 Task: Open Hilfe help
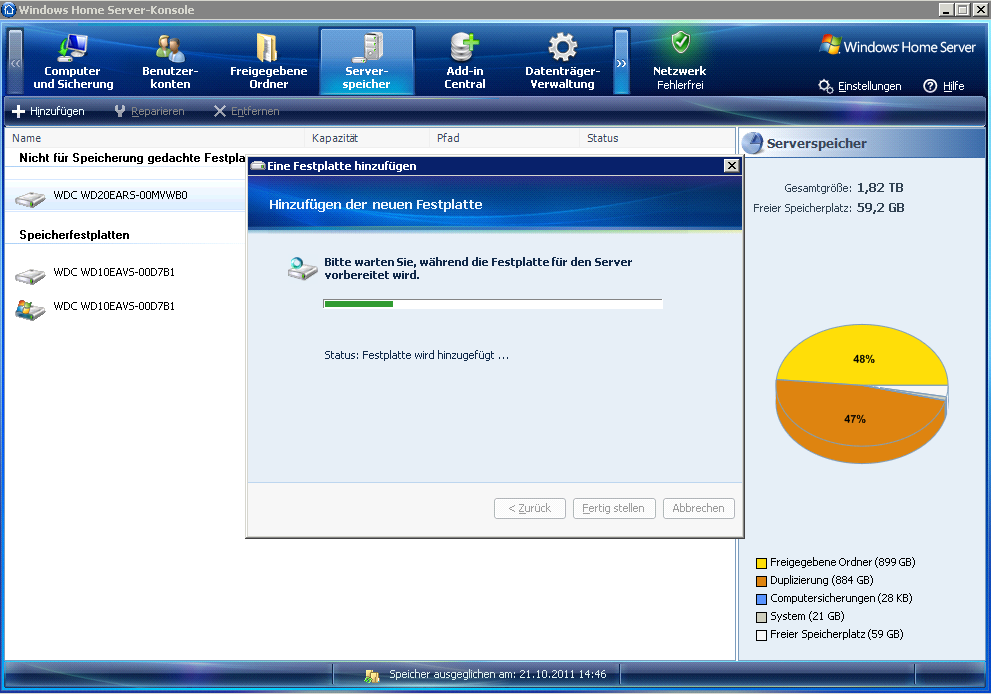click(x=944, y=86)
